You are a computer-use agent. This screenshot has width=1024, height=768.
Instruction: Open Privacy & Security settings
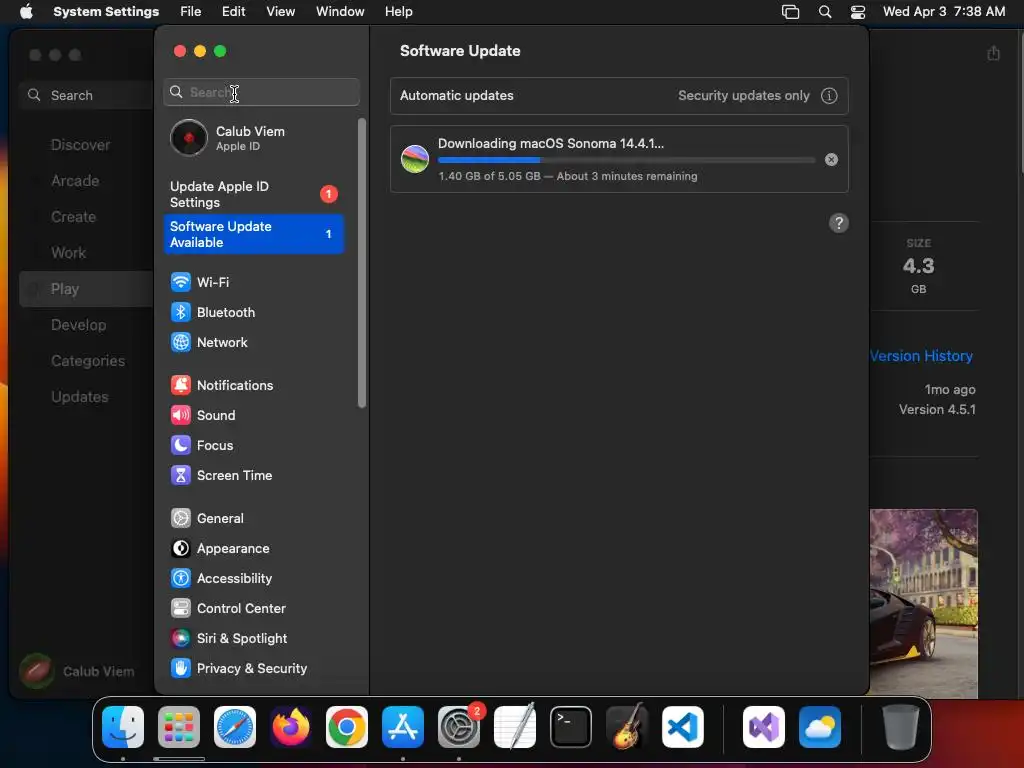coord(239,669)
